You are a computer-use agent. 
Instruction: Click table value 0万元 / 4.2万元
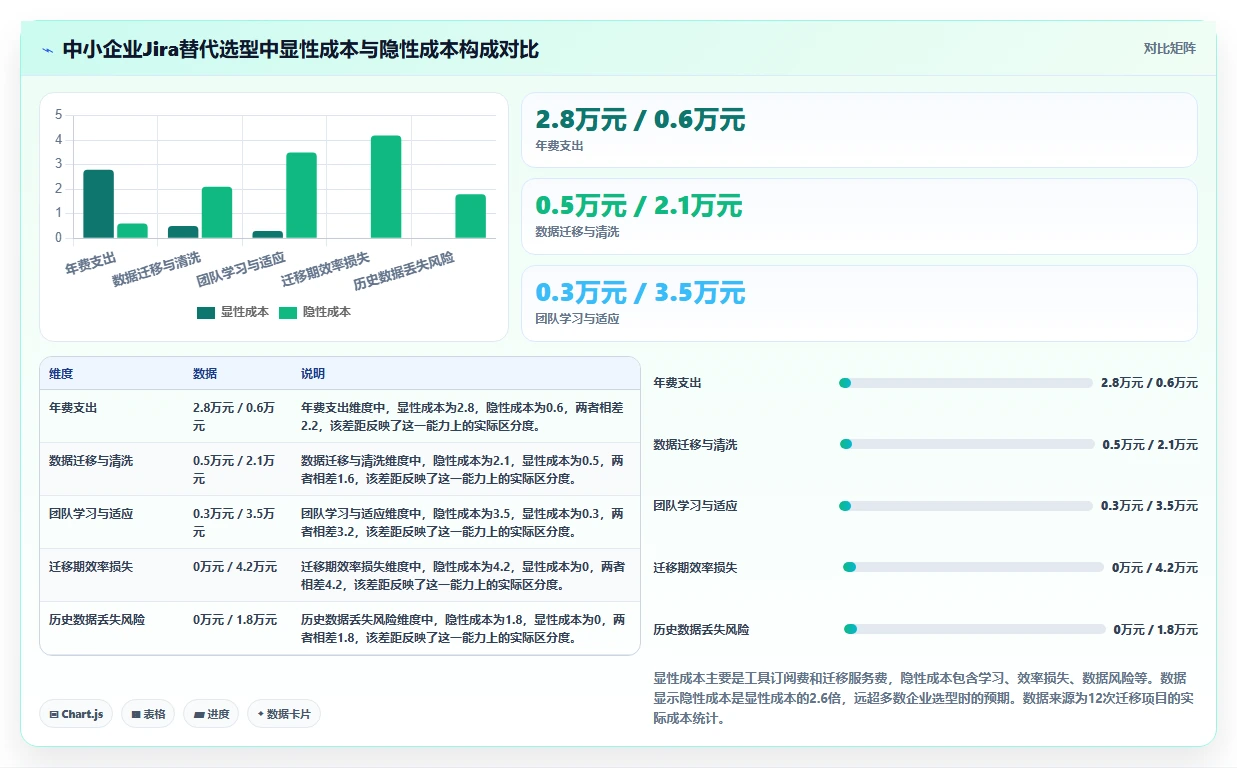tap(235, 567)
